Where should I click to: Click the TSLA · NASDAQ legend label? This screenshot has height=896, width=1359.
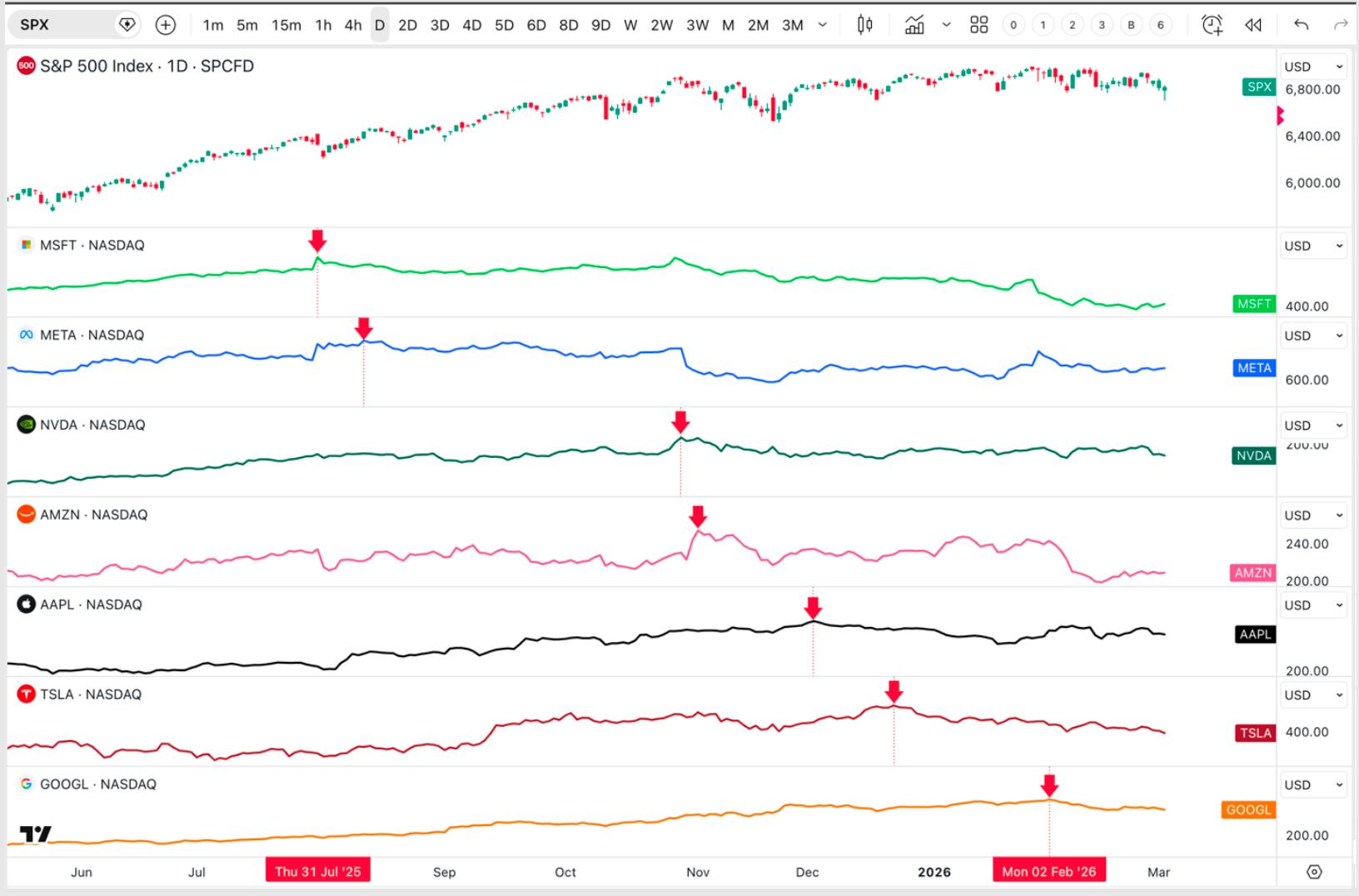point(91,694)
